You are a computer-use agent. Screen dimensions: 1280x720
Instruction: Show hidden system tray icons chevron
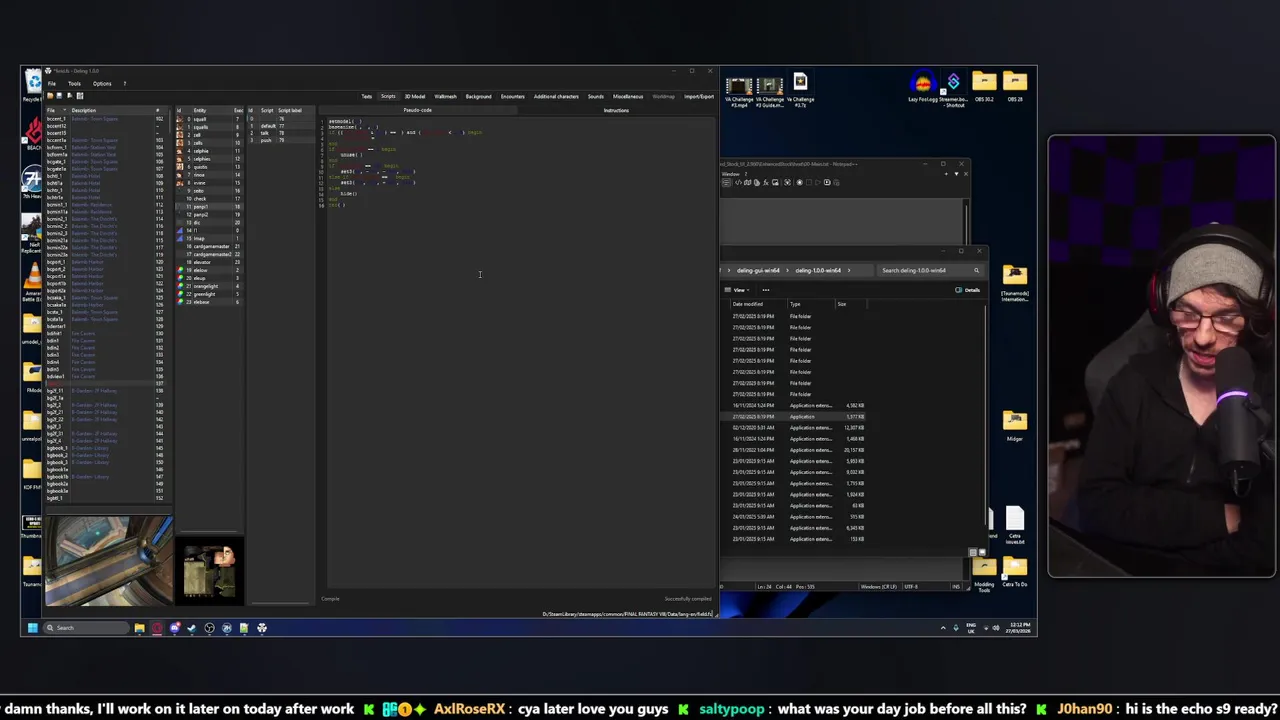(x=942, y=628)
